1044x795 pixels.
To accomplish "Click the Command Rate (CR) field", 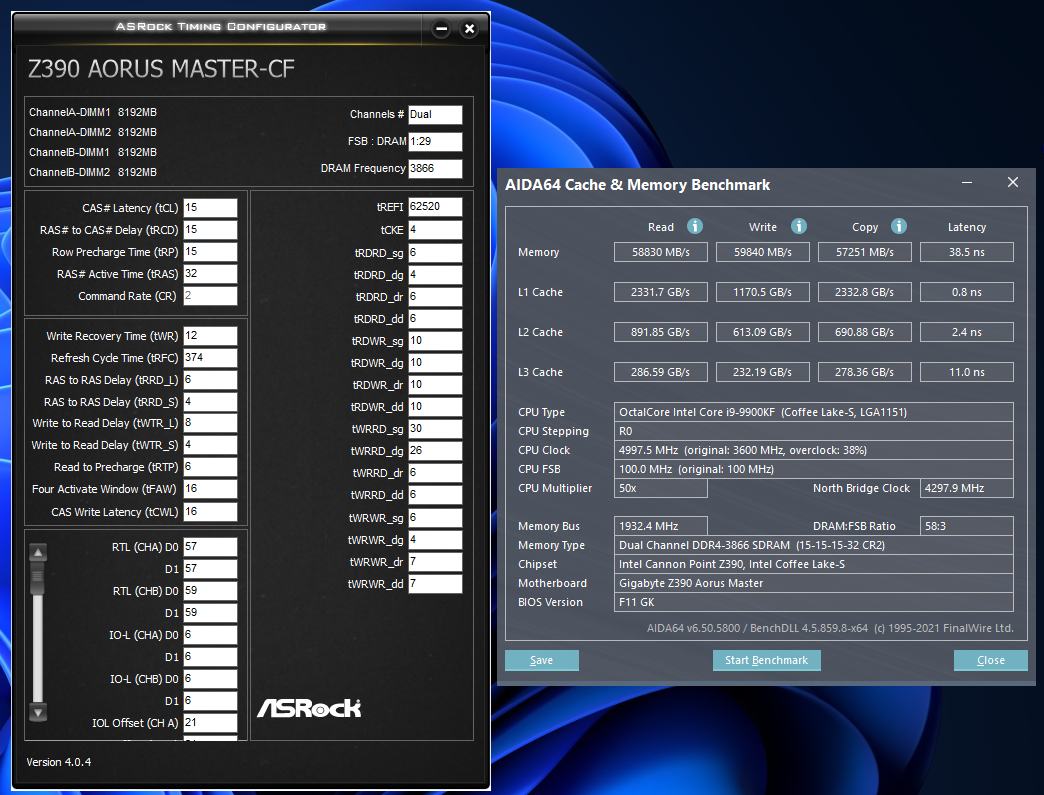I will (x=210, y=296).
